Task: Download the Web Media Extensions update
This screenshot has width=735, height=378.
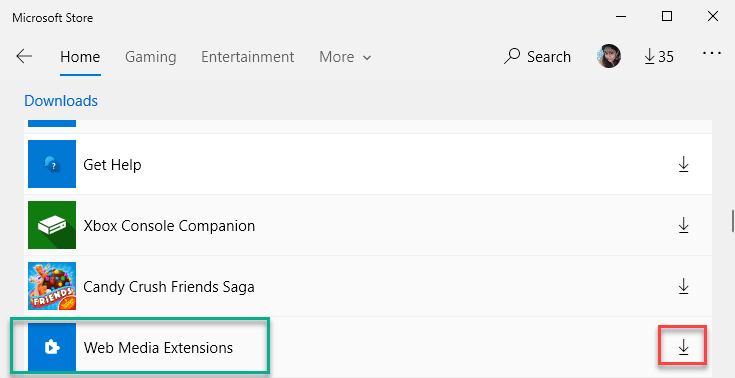Action: 683,347
